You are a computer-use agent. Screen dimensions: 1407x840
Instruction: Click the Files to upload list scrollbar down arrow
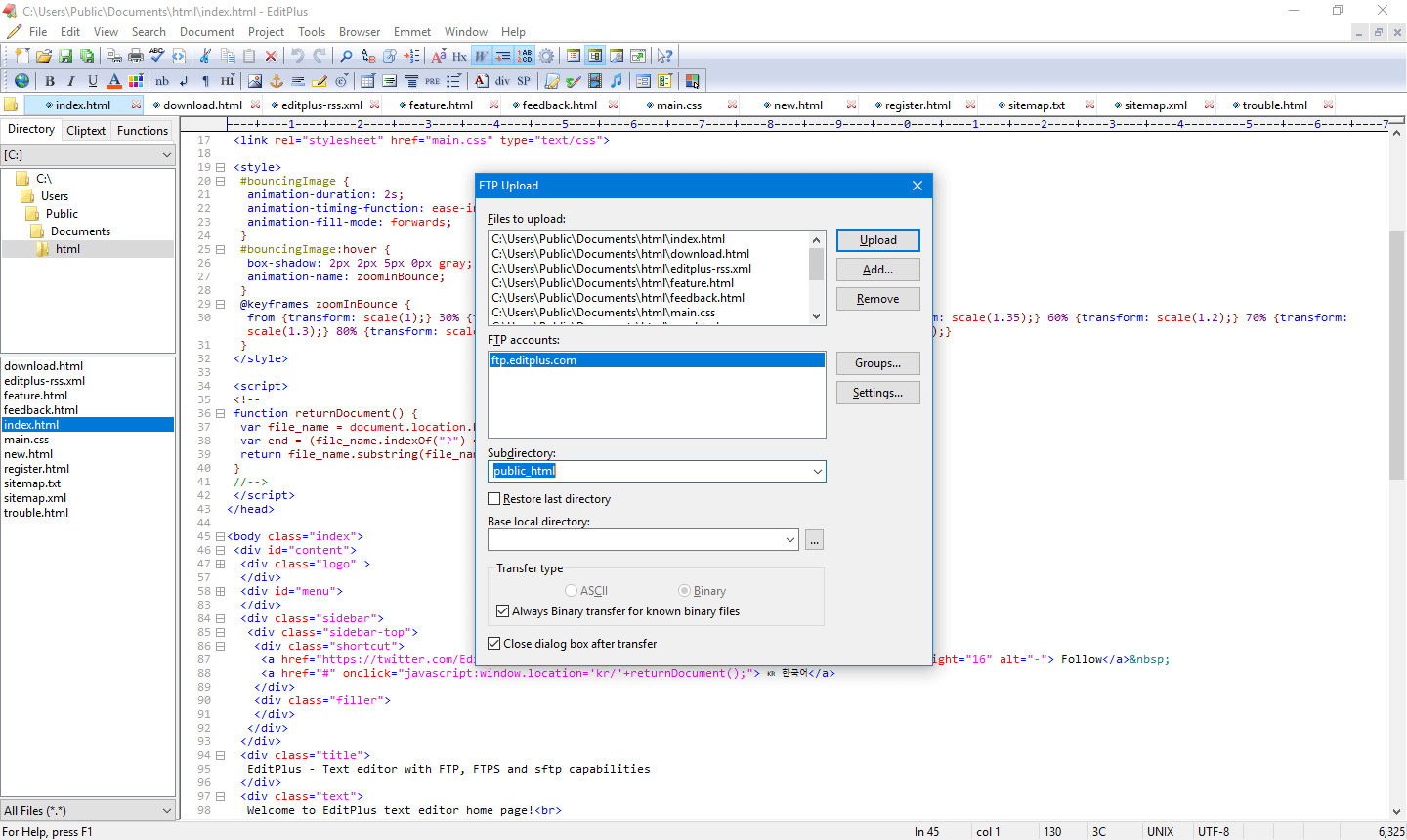(x=817, y=316)
